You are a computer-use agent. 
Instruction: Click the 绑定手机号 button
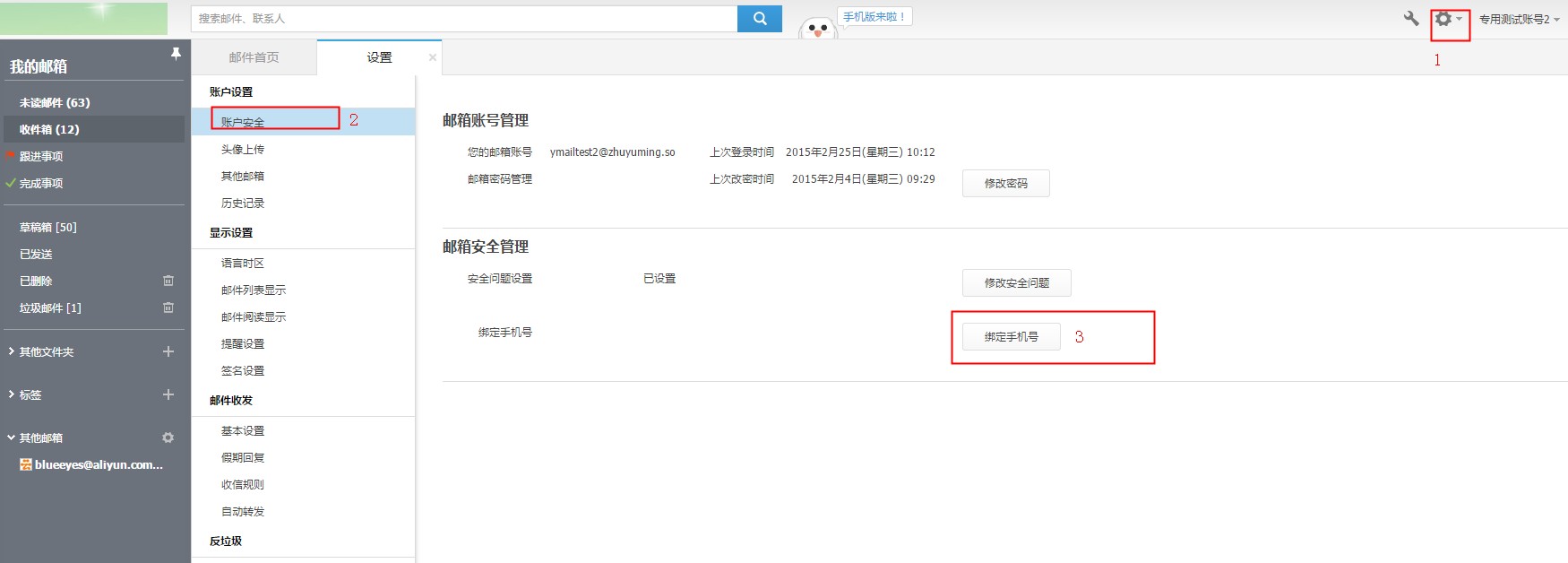(1011, 337)
